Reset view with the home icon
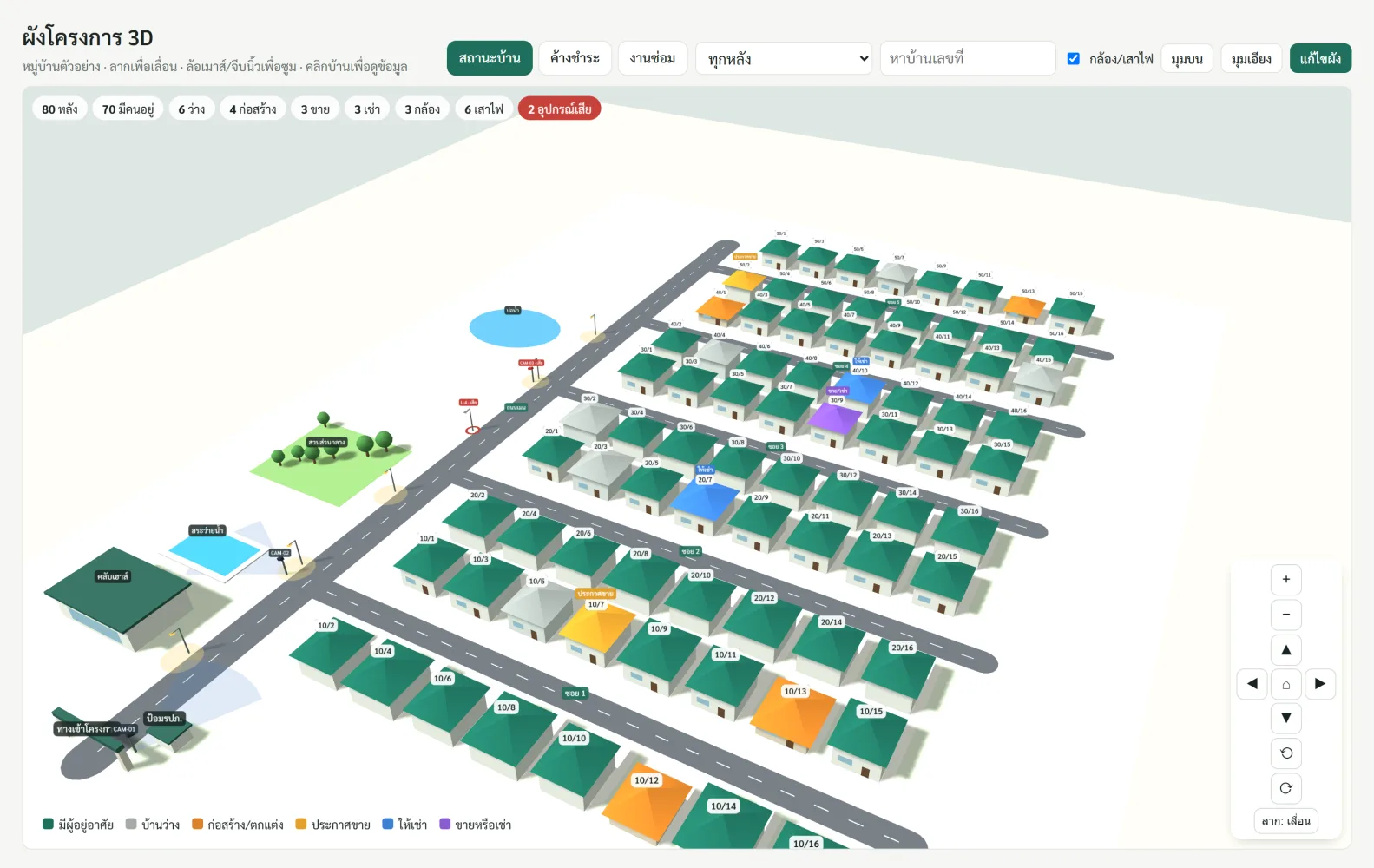Viewport: 1374px width, 868px height. [x=1285, y=684]
